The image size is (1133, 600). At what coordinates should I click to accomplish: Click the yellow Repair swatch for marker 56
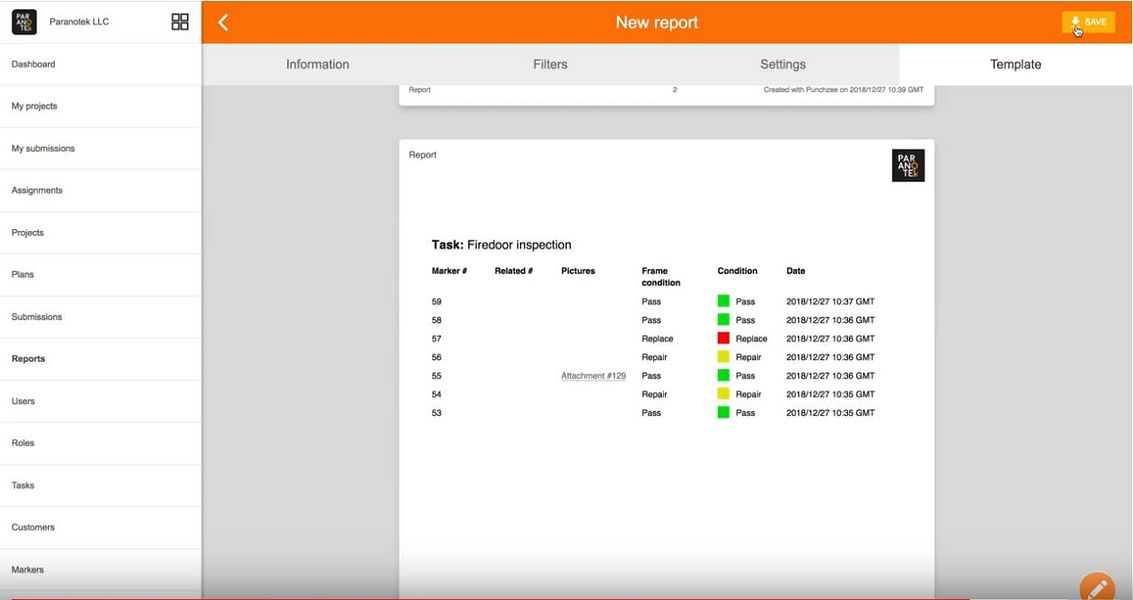pyautogui.click(x=723, y=357)
